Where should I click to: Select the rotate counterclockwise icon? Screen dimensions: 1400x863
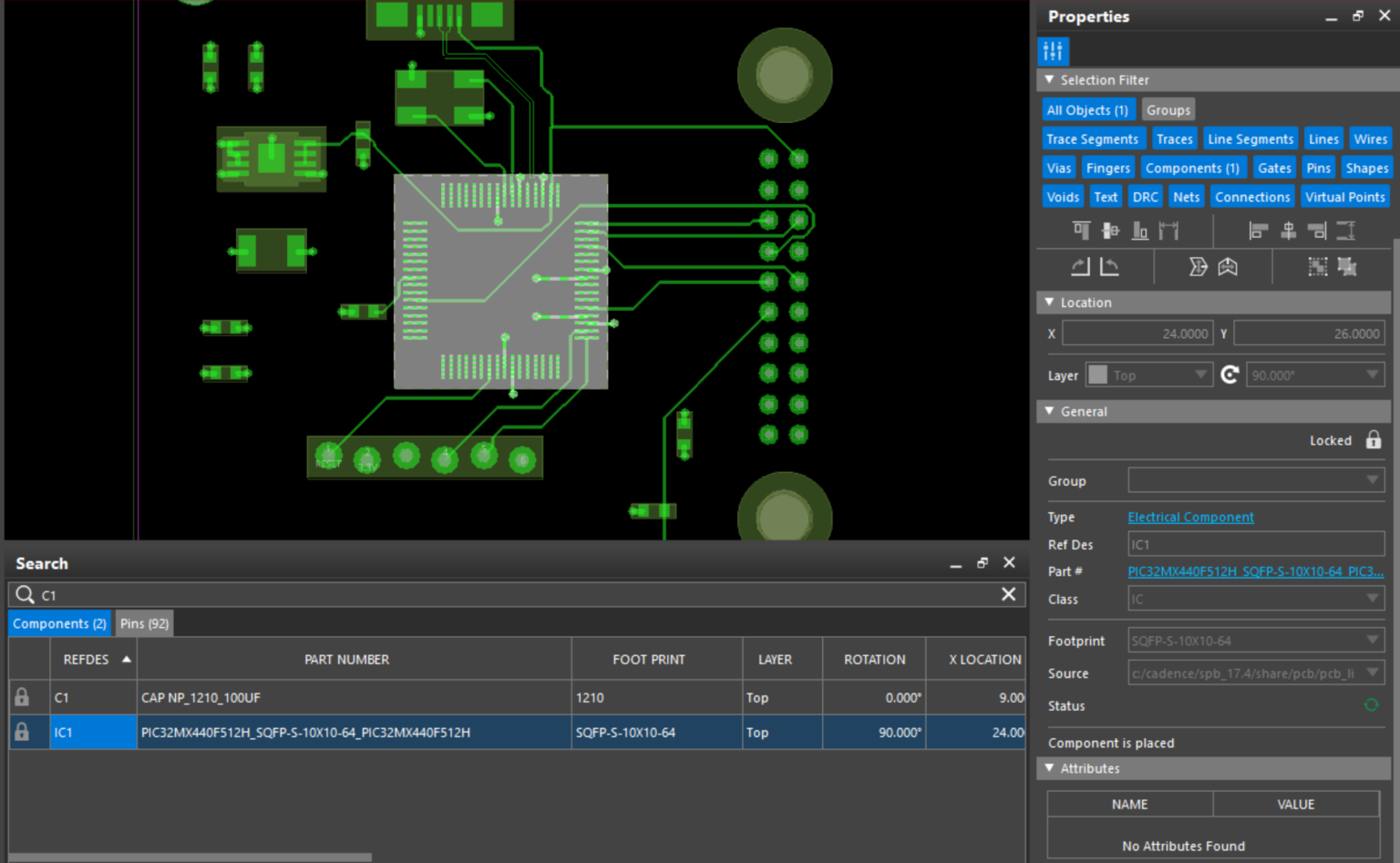pos(1111,266)
